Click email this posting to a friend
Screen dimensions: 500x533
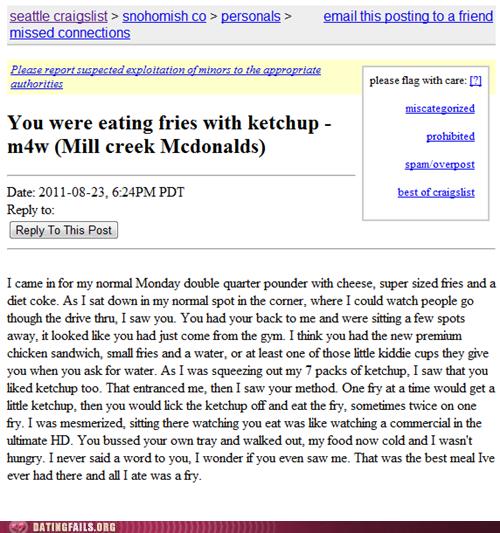click(408, 16)
